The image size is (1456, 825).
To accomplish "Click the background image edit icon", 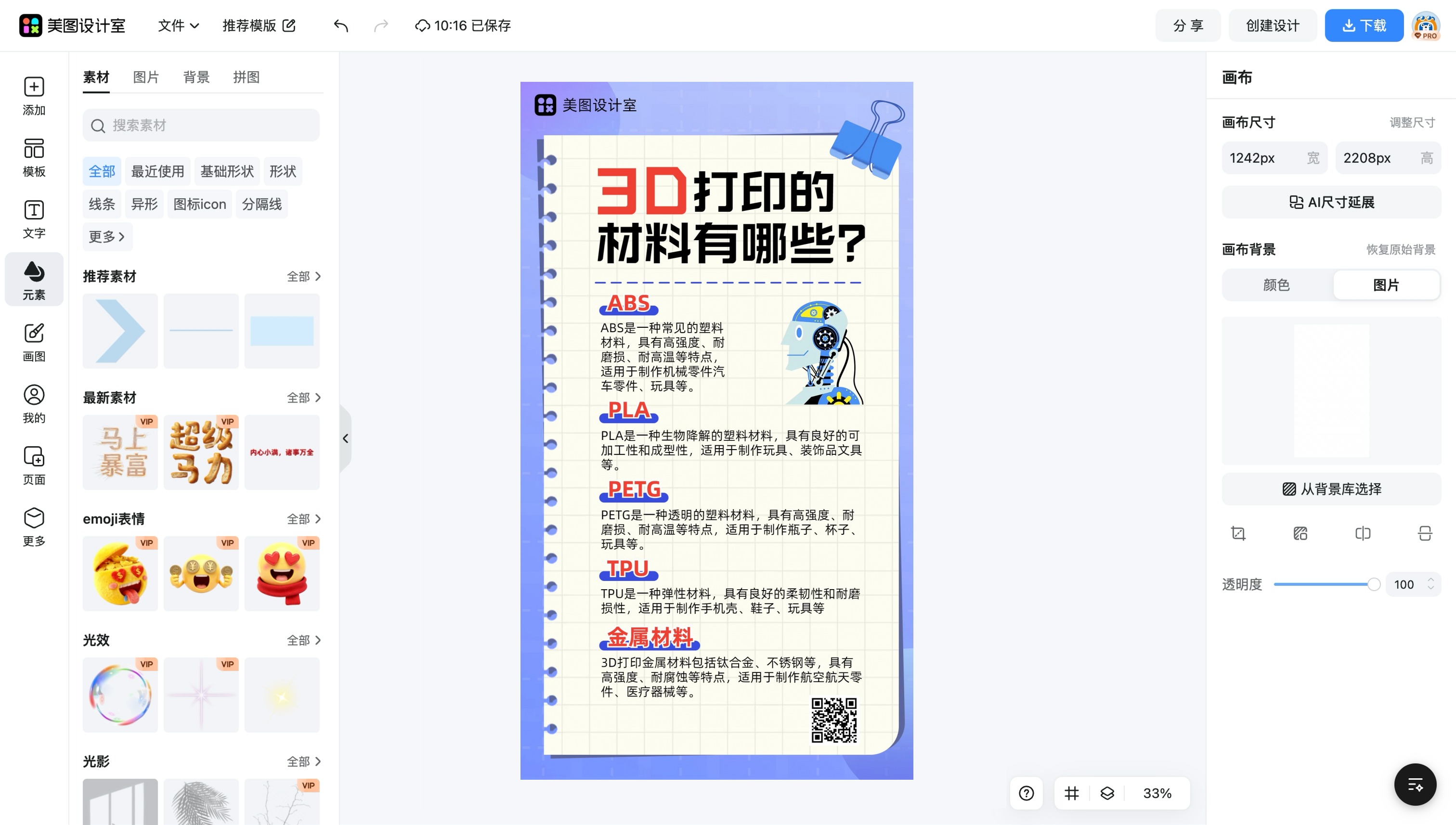I will 1300,533.
